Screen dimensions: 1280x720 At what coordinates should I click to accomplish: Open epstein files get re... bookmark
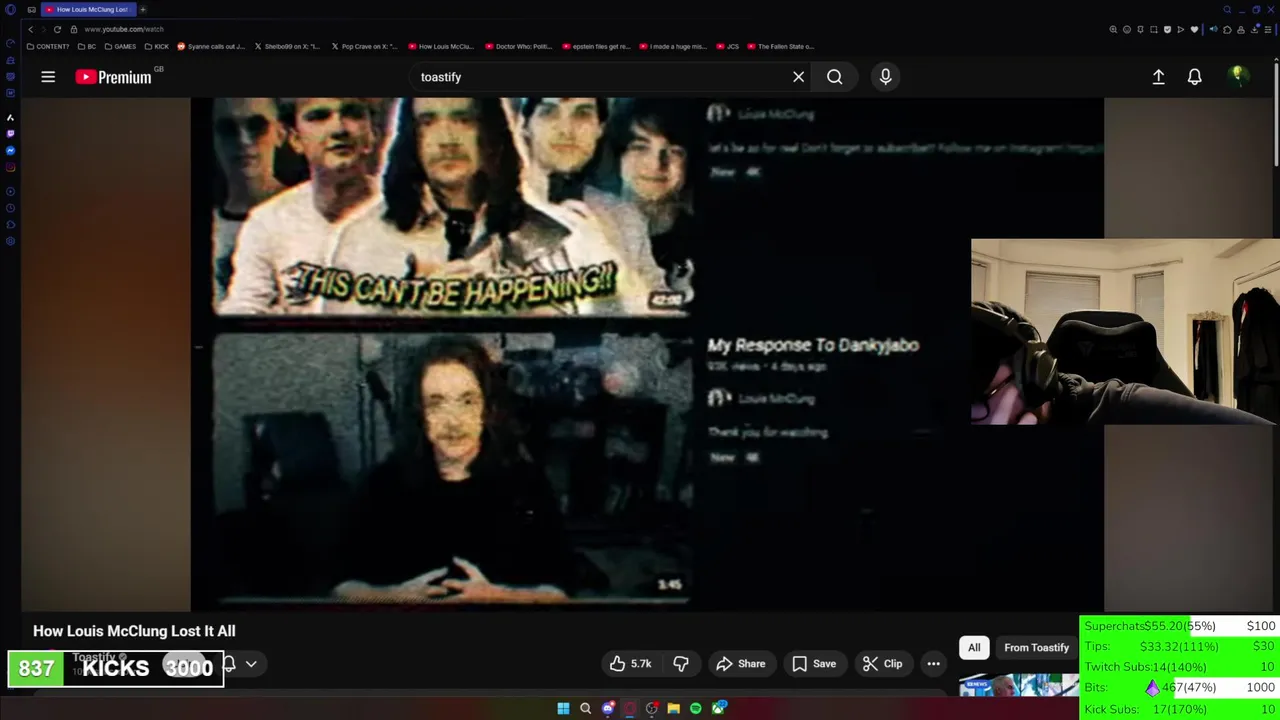point(596,46)
